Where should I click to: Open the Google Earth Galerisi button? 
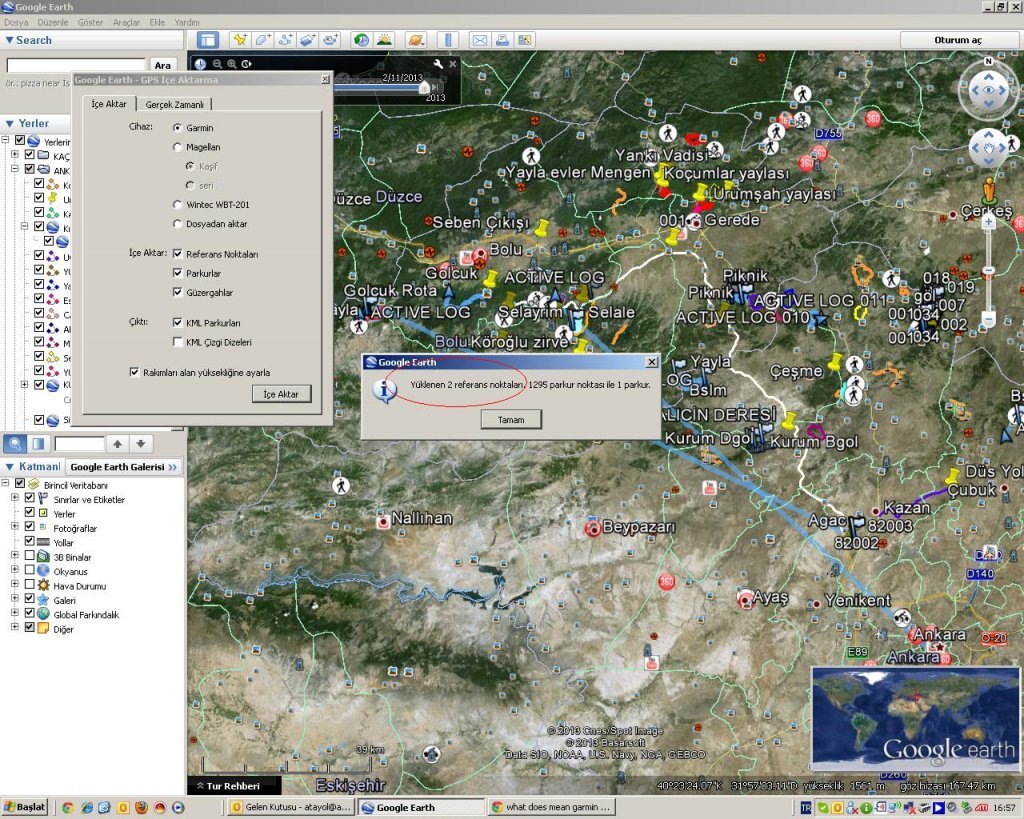click(x=123, y=467)
